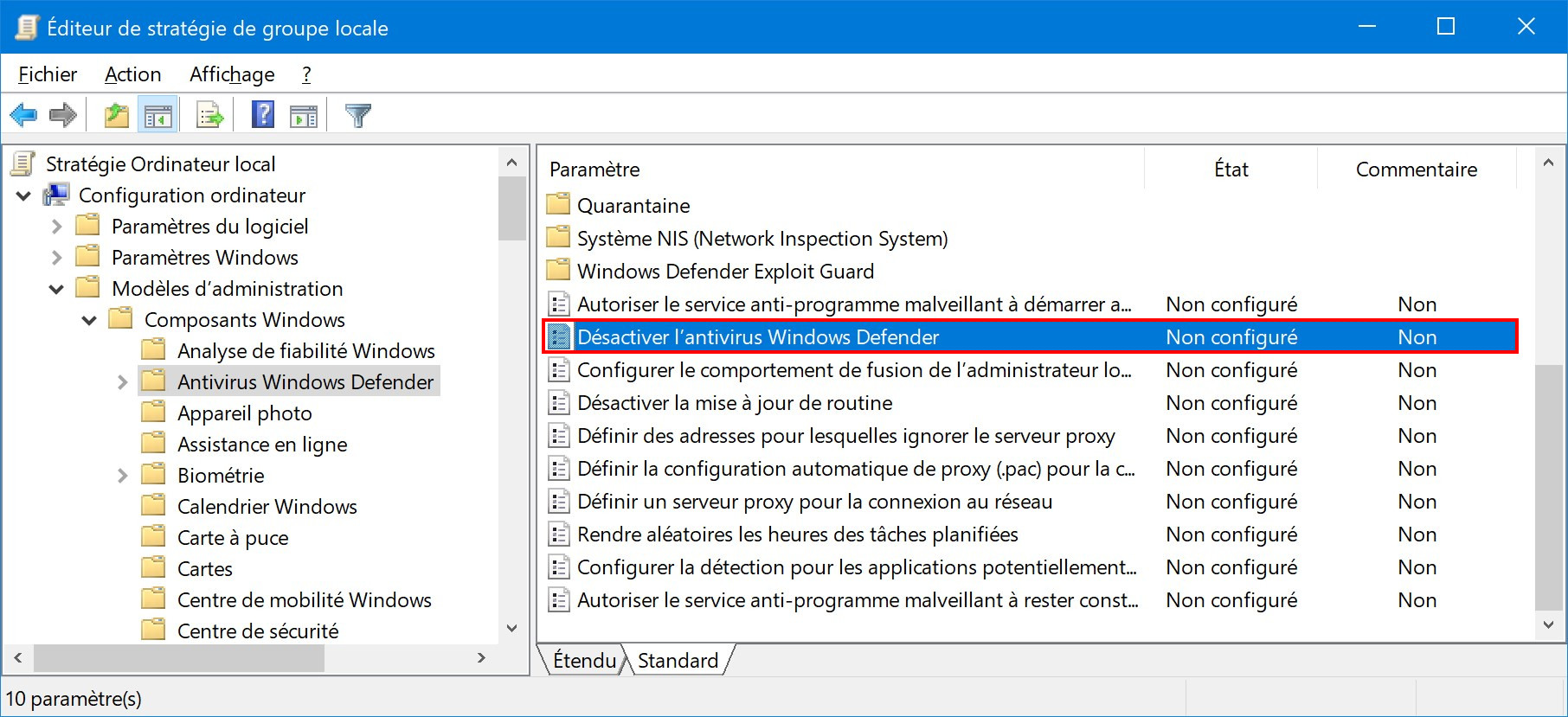1568x717 pixels.
Task: Click the settings list vertical scrollbar thumb
Action: pos(1548,487)
